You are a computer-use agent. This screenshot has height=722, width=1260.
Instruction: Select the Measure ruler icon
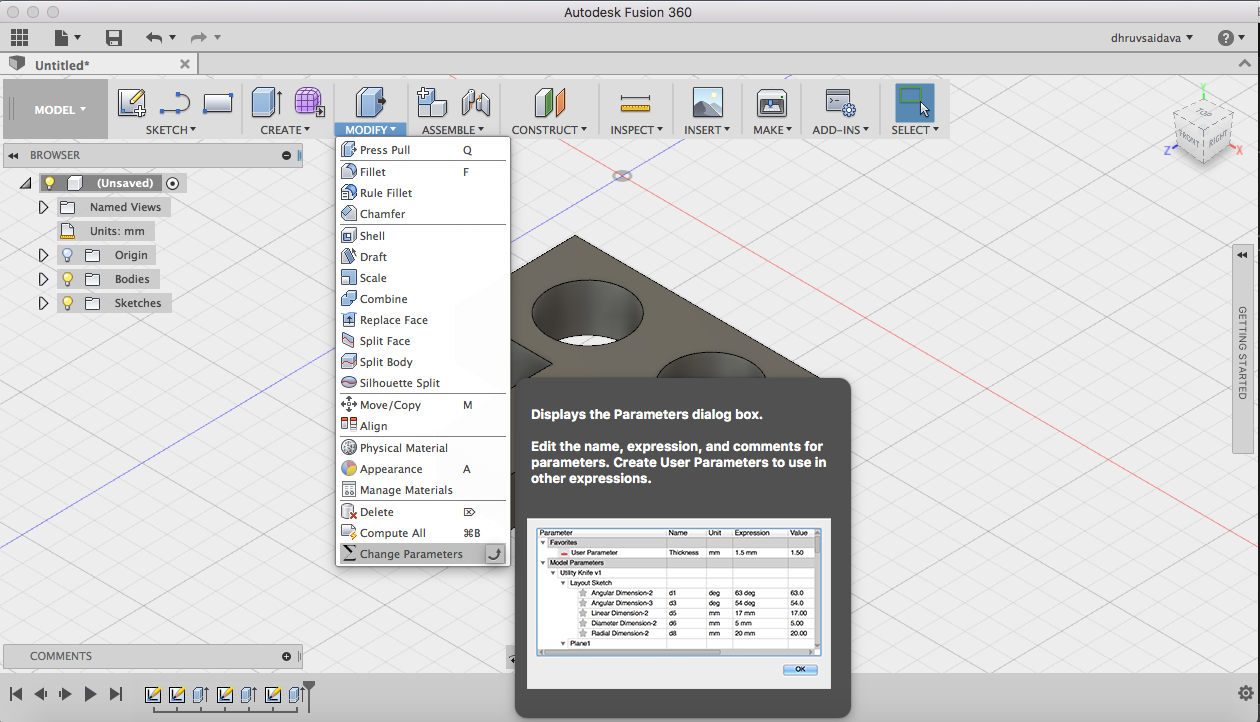(x=636, y=102)
